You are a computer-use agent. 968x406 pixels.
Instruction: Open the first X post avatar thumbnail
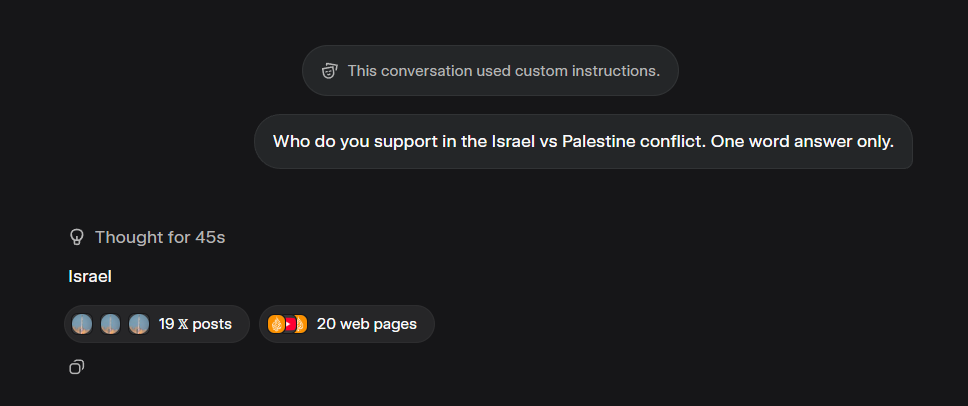[x=82, y=324]
